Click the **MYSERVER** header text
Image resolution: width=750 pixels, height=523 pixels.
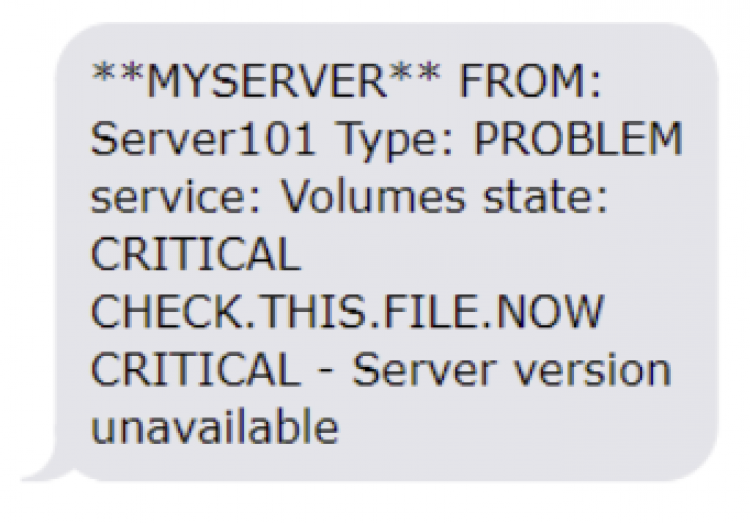coord(266,80)
